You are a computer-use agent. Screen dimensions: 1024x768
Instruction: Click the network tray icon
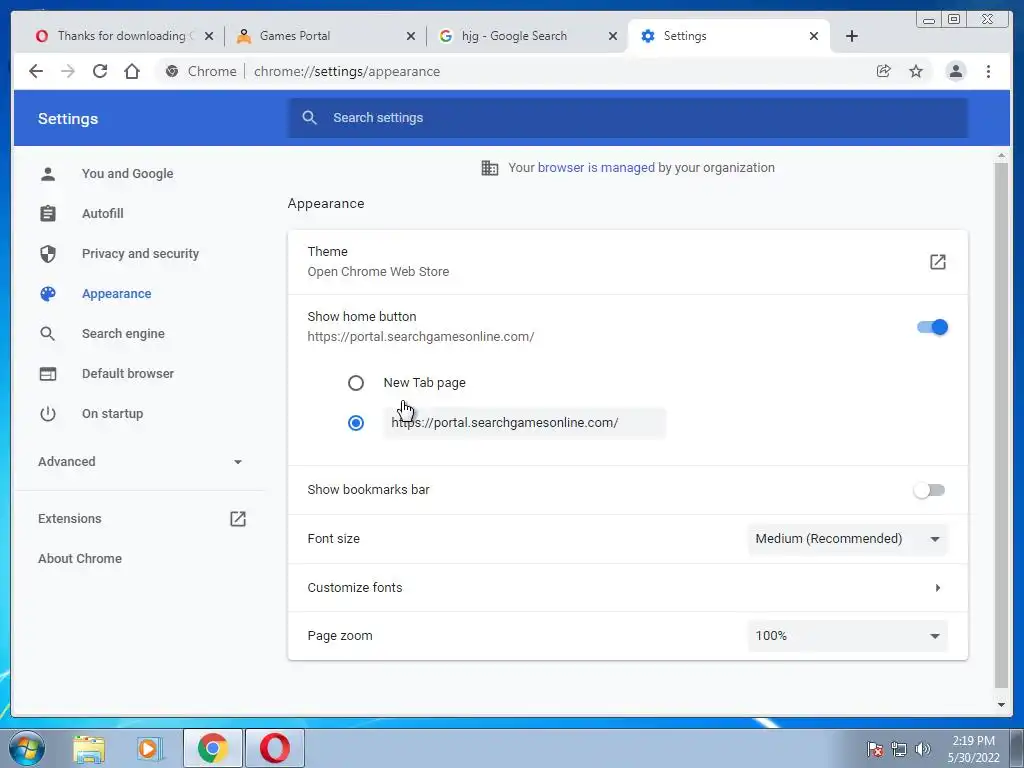point(899,749)
